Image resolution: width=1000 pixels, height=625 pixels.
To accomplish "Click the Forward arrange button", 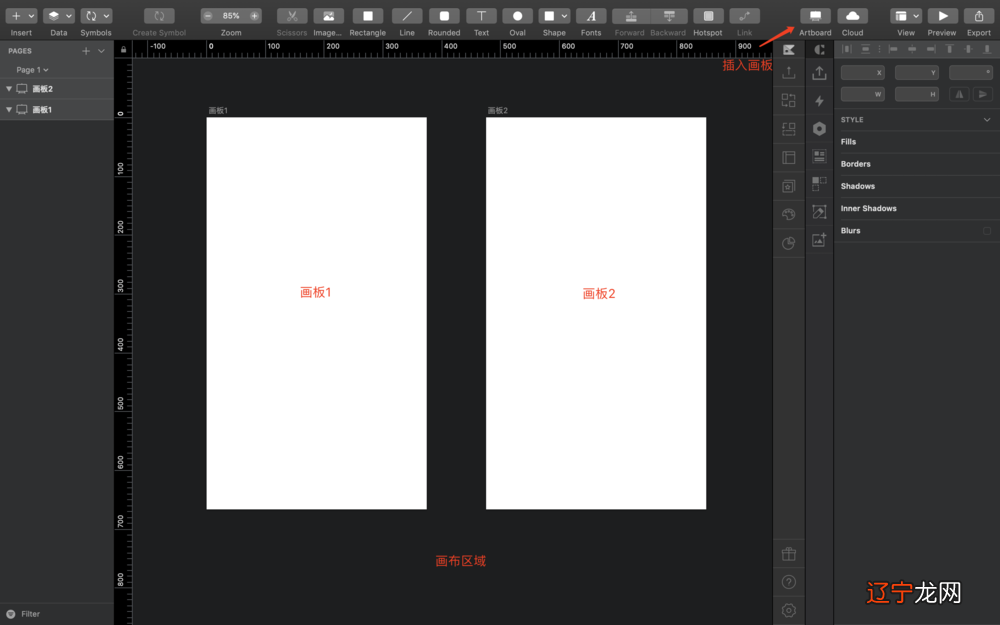I will click(x=630, y=16).
